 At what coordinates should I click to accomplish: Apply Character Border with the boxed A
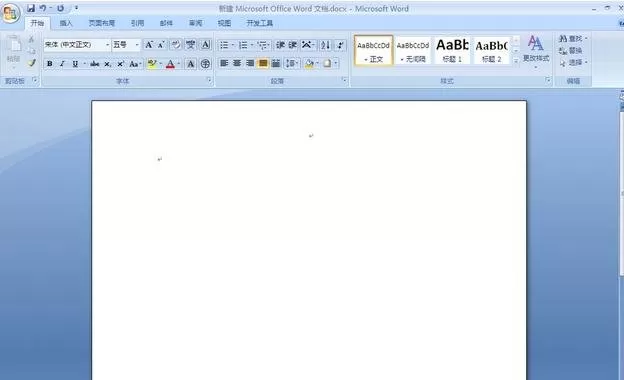pyautogui.click(x=205, y=45)
